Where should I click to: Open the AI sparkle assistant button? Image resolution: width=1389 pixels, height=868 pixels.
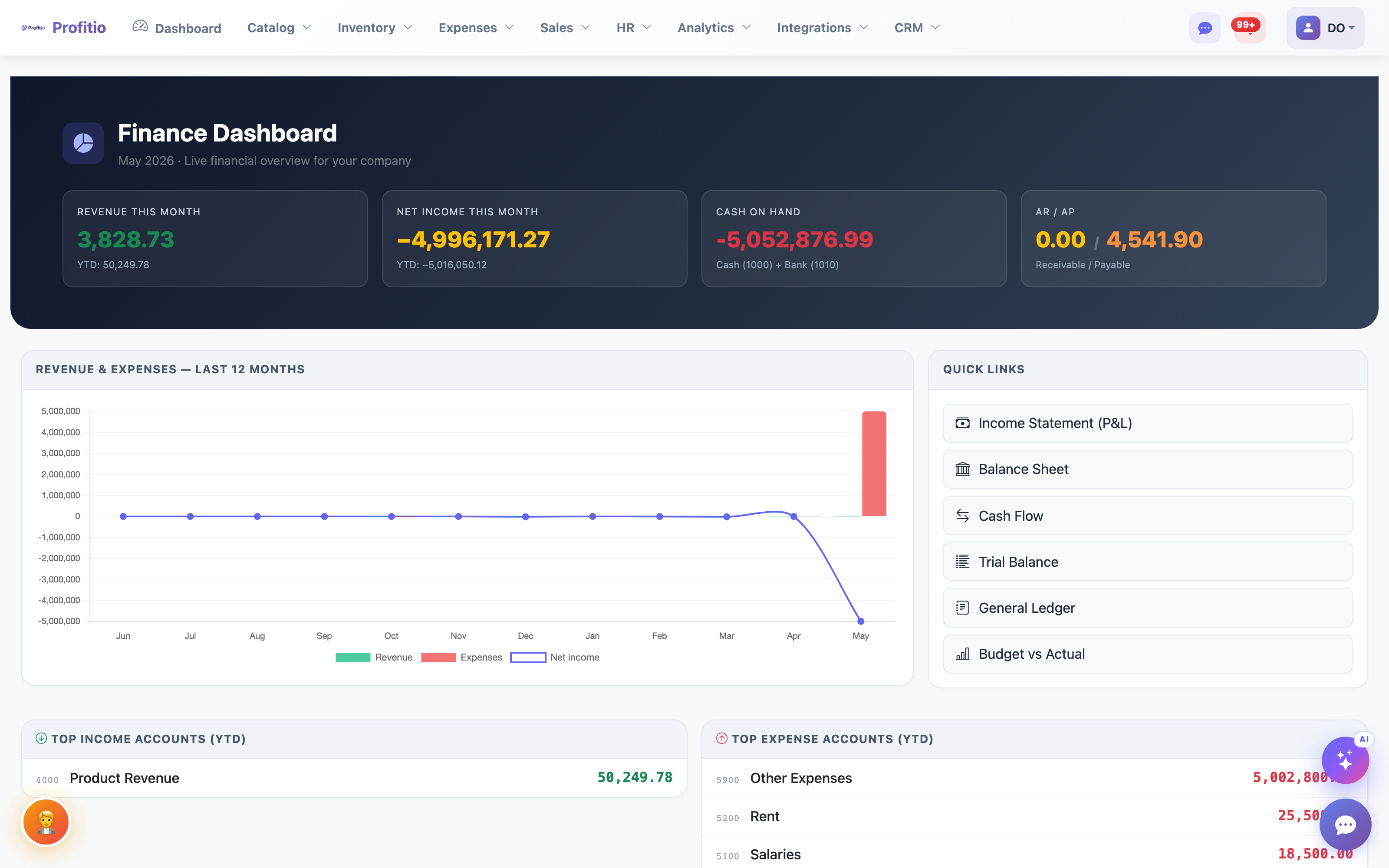pyautogui.click(x=1345, y=760)
